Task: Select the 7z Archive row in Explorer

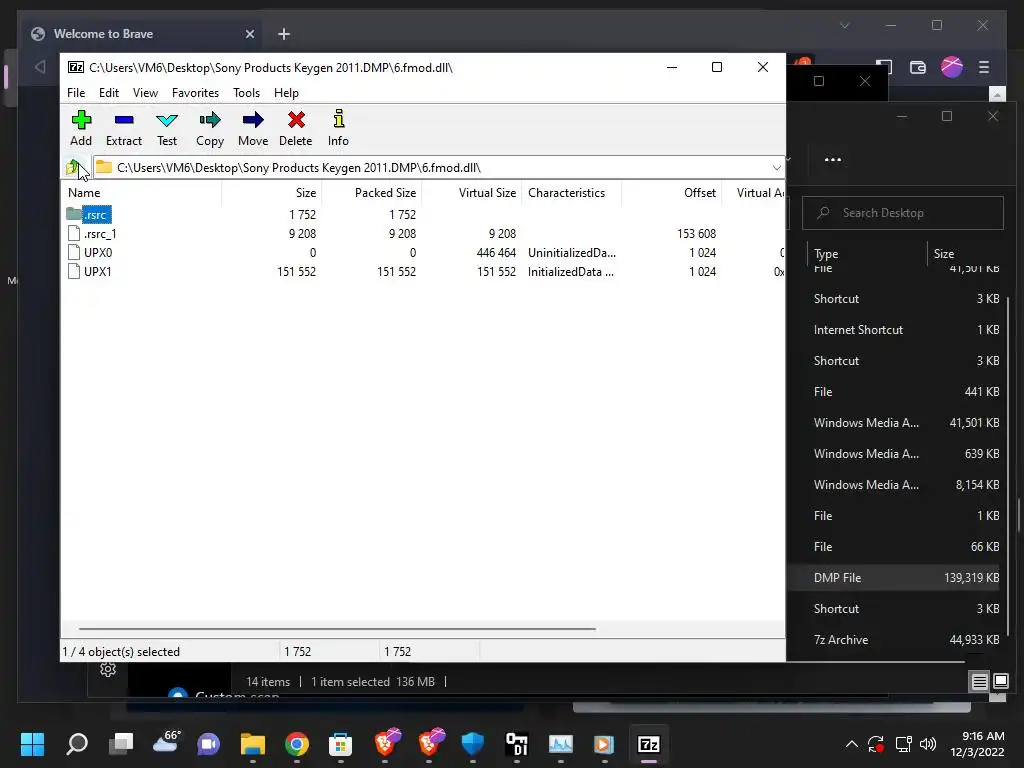Action: 895,640
